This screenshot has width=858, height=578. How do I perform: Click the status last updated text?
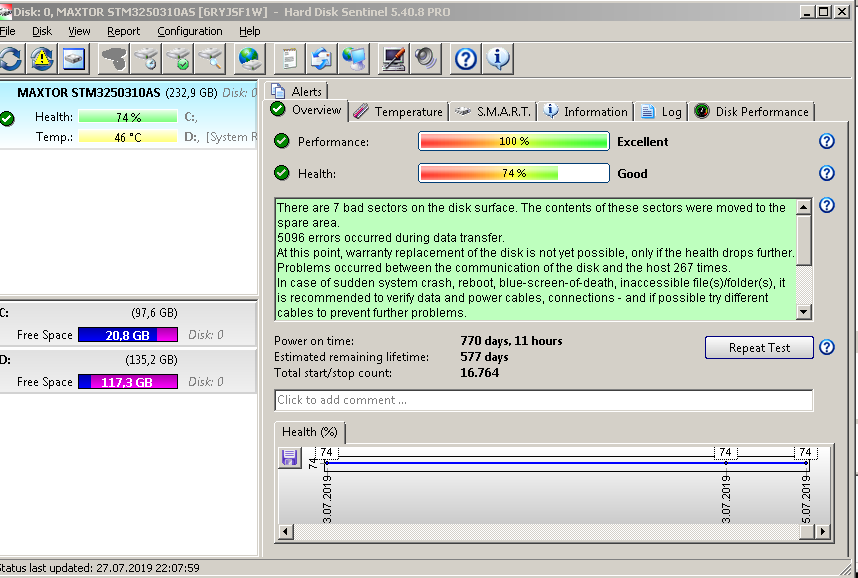click(100, 568)
